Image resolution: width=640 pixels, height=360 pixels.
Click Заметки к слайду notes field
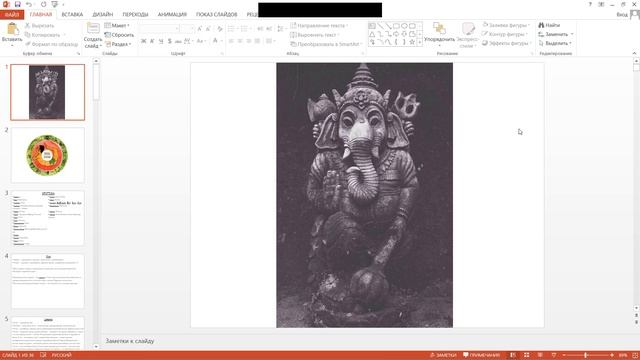(130, 341)
